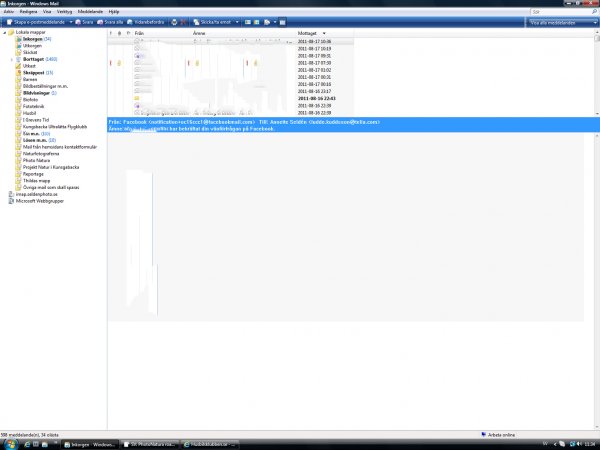This screenshot has width=600, height=450.
Task: Select the Borttaget deleted items folder
Action: coord(33,59)
